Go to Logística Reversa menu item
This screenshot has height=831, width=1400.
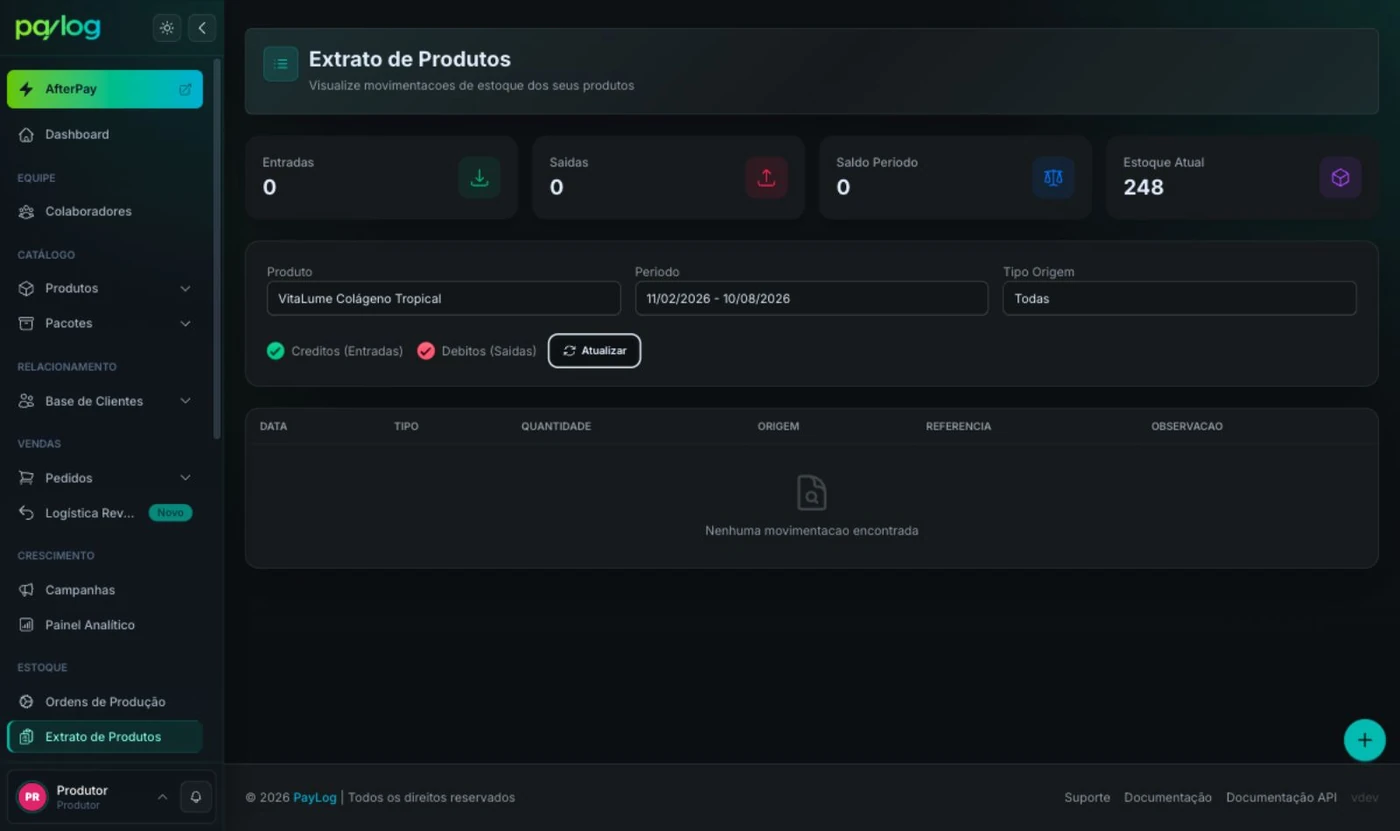pyautogui.click(x=105, y=513)
